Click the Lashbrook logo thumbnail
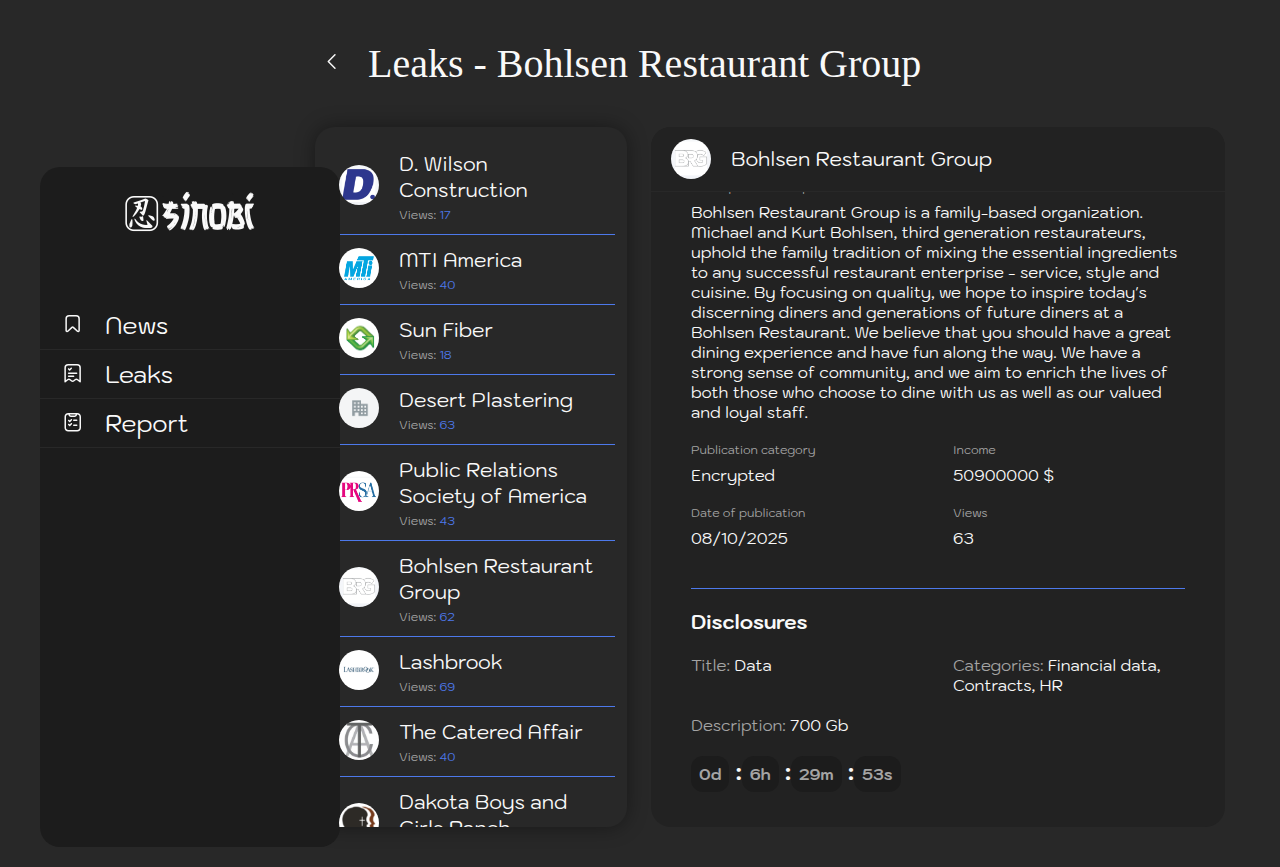1280x867 pixels. [359, 670]
